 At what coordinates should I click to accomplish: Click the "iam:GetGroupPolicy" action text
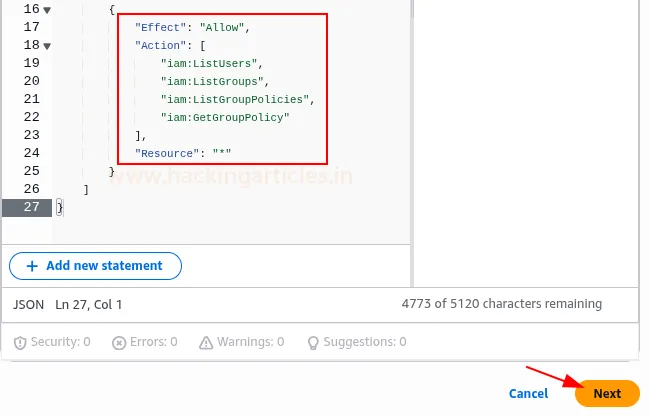pos(224,117)
